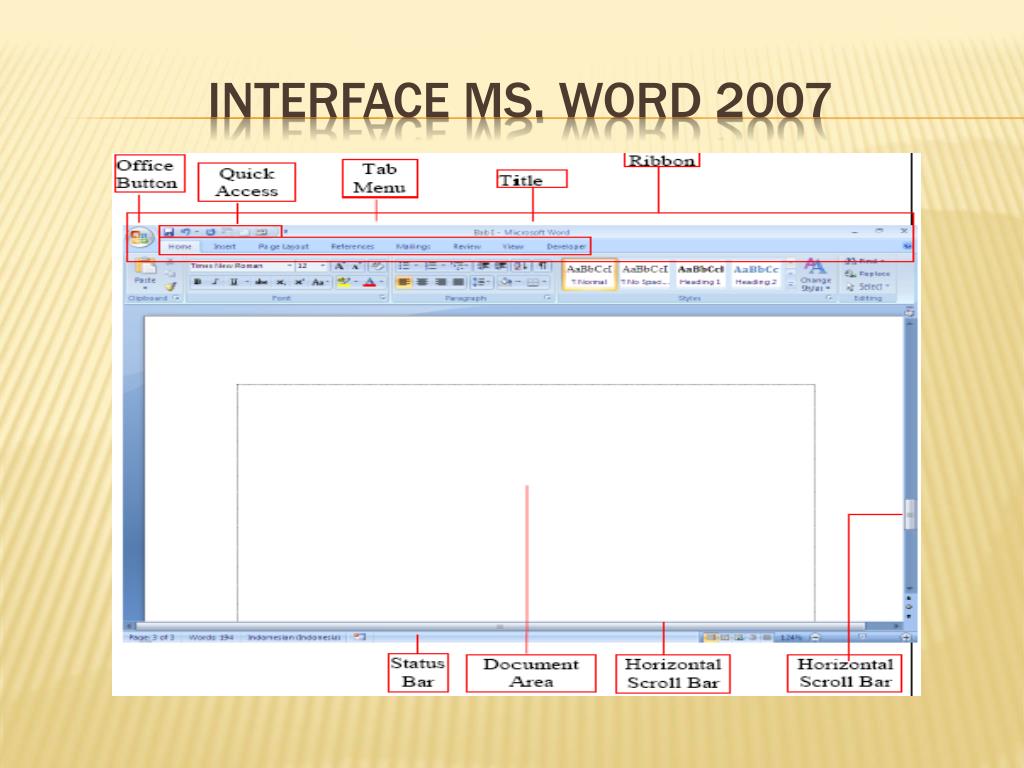Switch to the View tab
Viewport: 1024px width, 768px height.
pos(513,247)
